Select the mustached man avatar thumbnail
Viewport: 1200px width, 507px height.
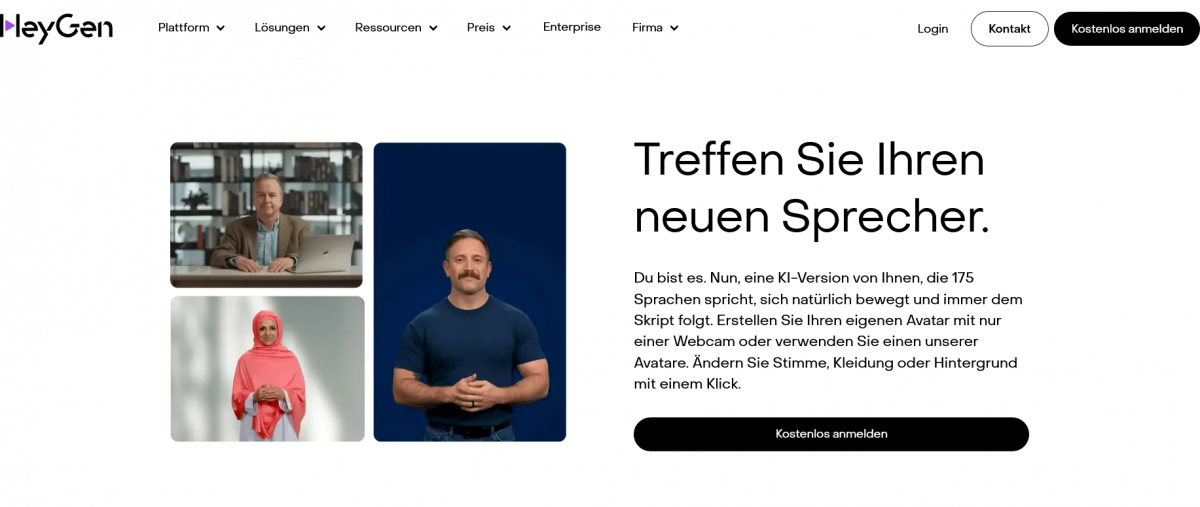point(470,292)
